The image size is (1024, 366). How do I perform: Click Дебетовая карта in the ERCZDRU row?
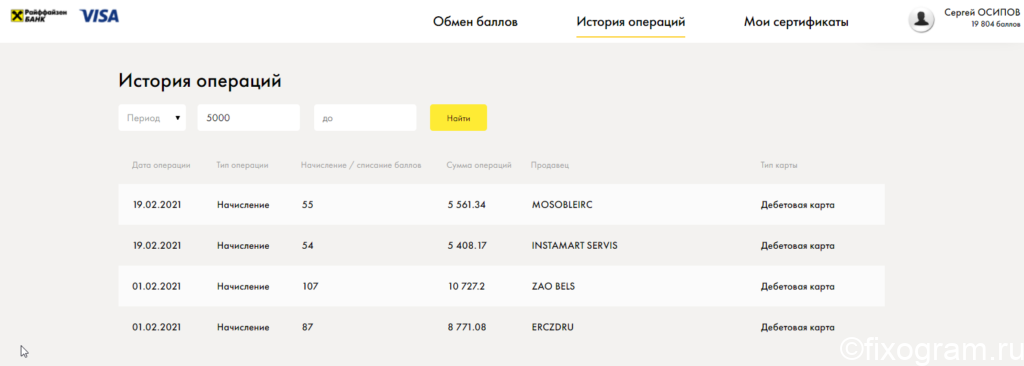pos(797,327)
